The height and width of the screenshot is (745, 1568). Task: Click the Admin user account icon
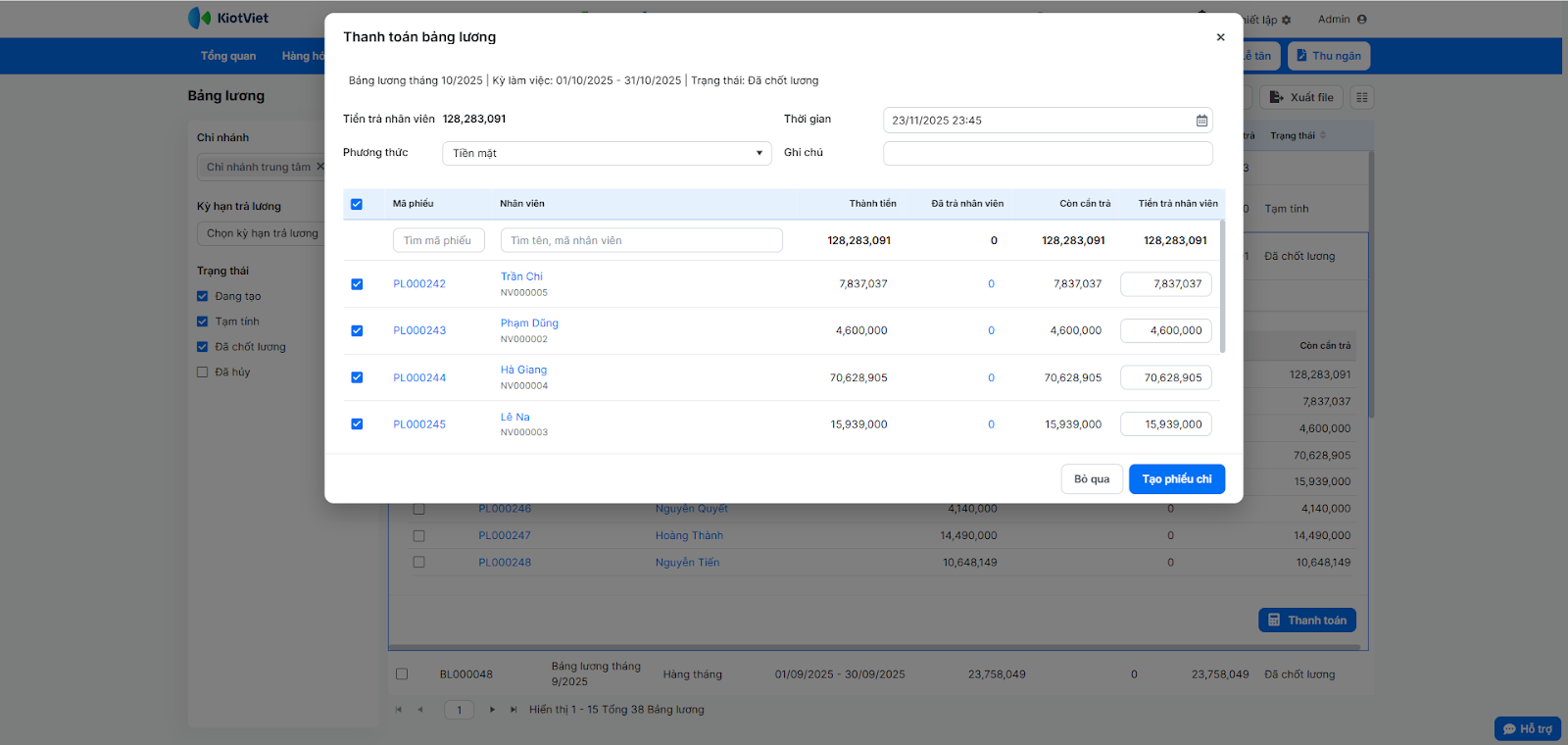[1361, 20]
